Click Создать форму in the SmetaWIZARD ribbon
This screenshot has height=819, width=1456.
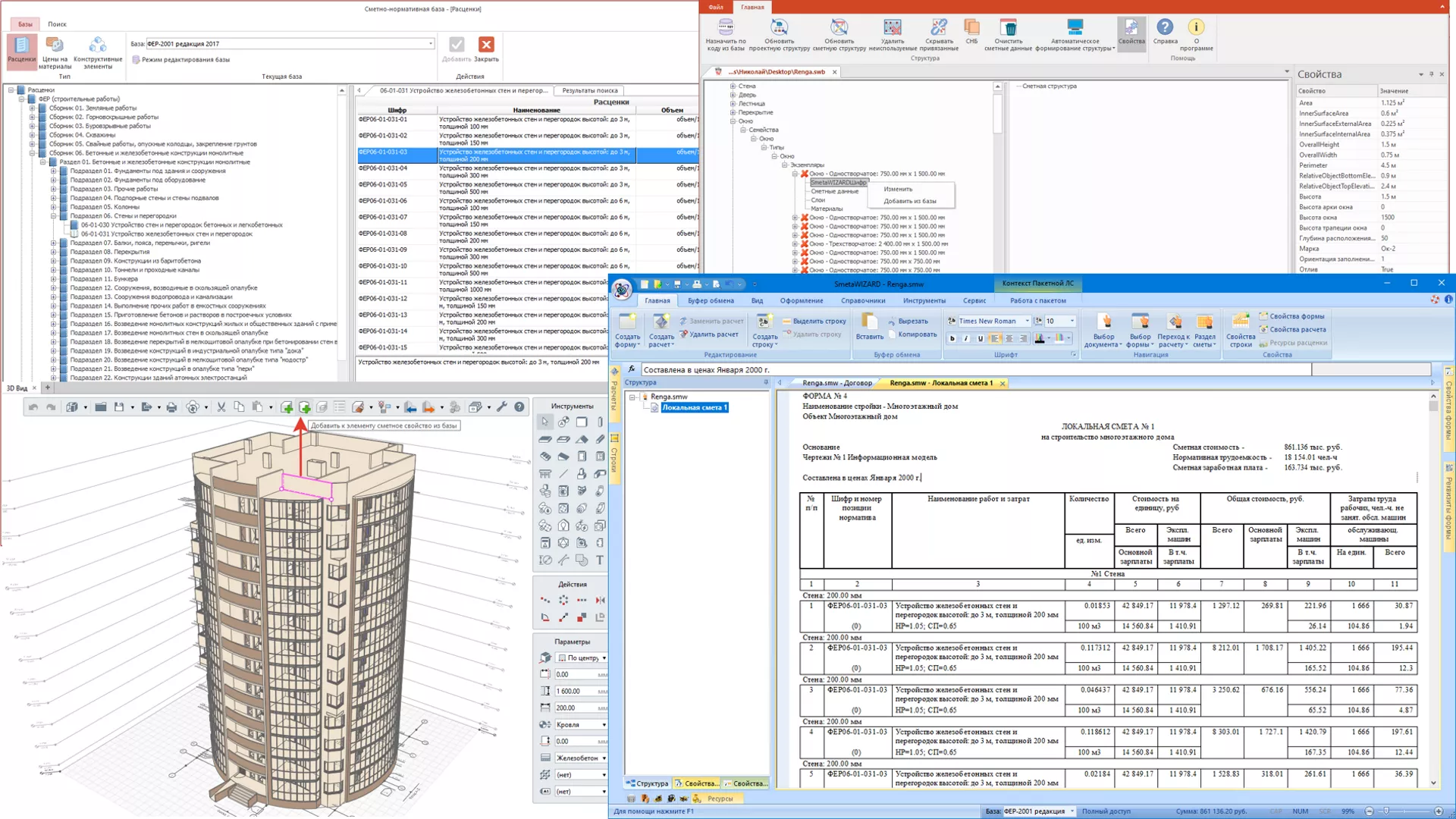pos(627,331)
